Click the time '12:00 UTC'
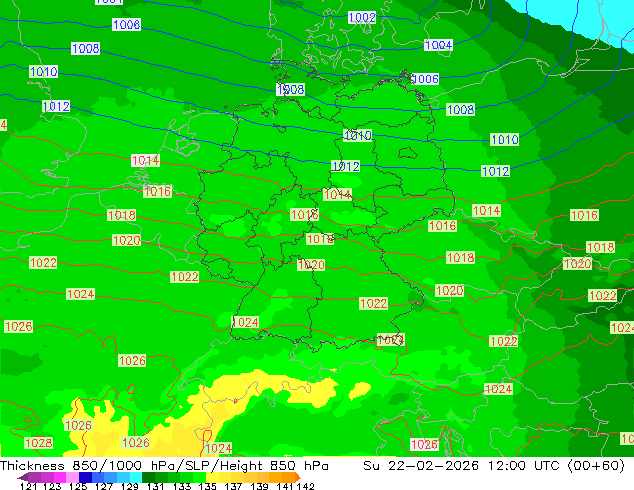634x490 pixels. pos(524,466)
